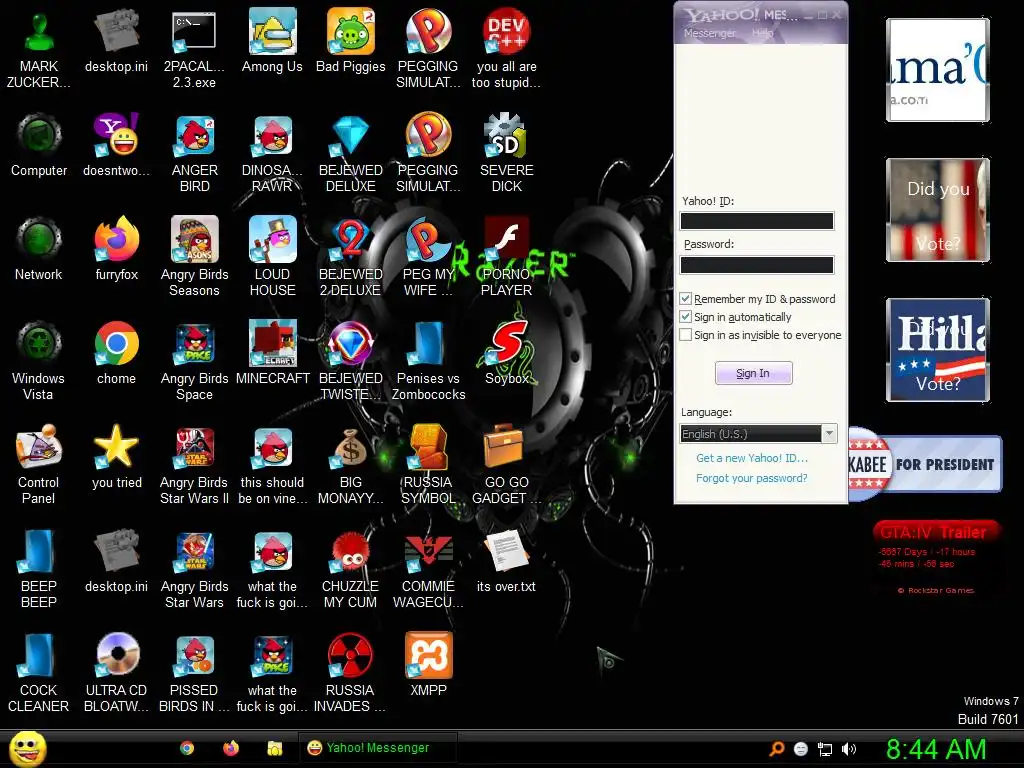Open the Did you Vote? Hillary gadget
This screenshot has width=1024, height=768.
pyautogui.click(x=938, y=349)
